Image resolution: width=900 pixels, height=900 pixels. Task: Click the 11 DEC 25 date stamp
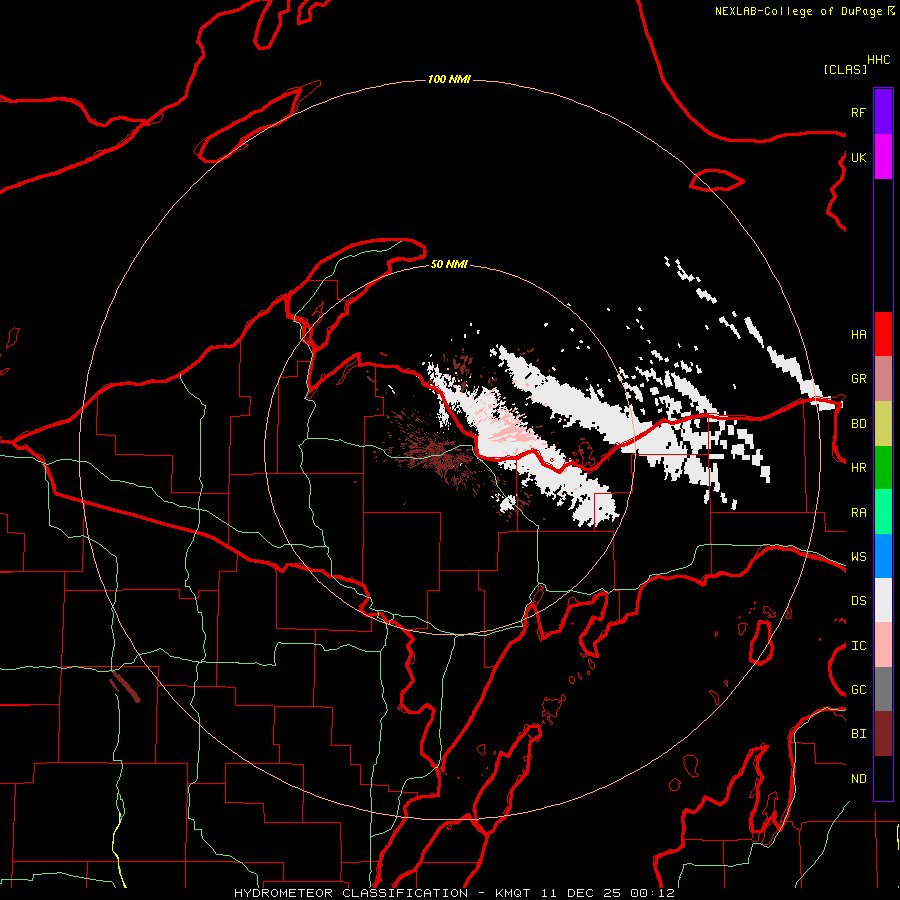tap(581, 893)
